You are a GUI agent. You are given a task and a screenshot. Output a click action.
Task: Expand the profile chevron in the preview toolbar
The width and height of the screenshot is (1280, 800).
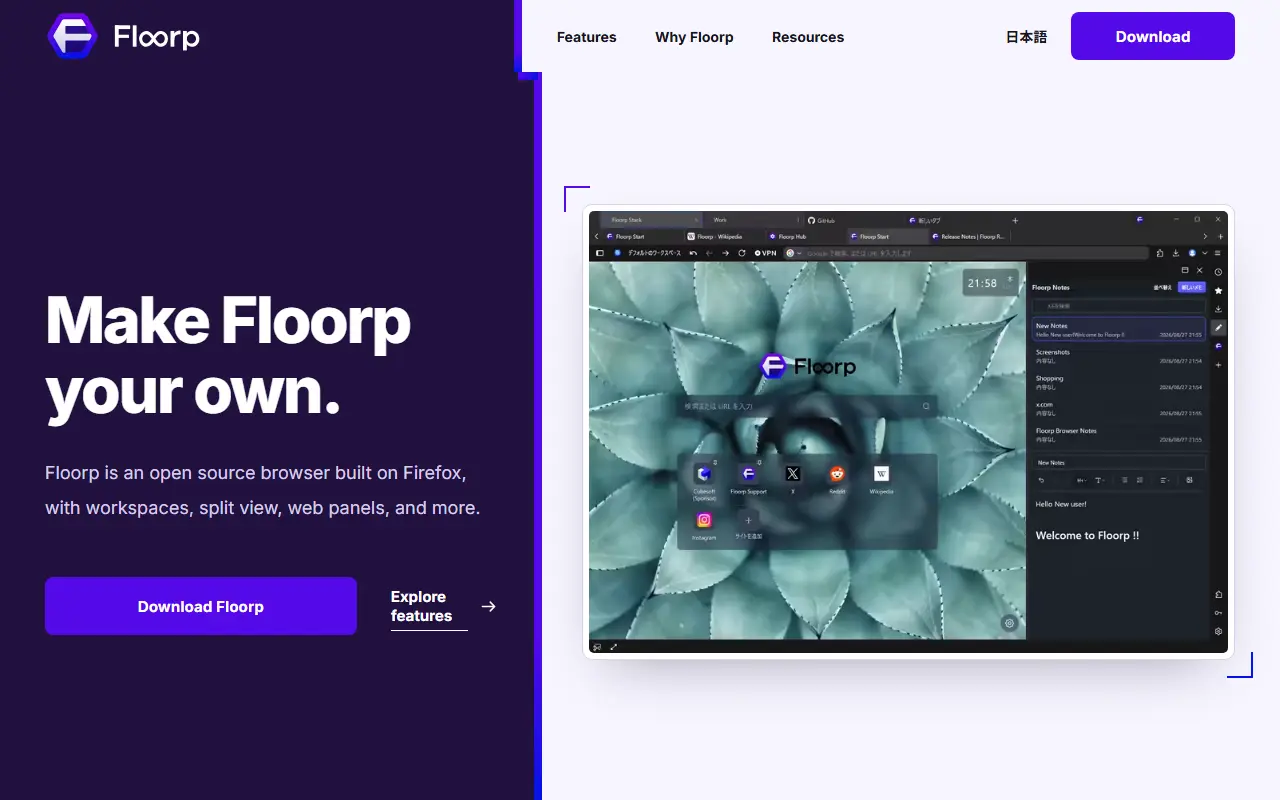tap(1205, 253)
